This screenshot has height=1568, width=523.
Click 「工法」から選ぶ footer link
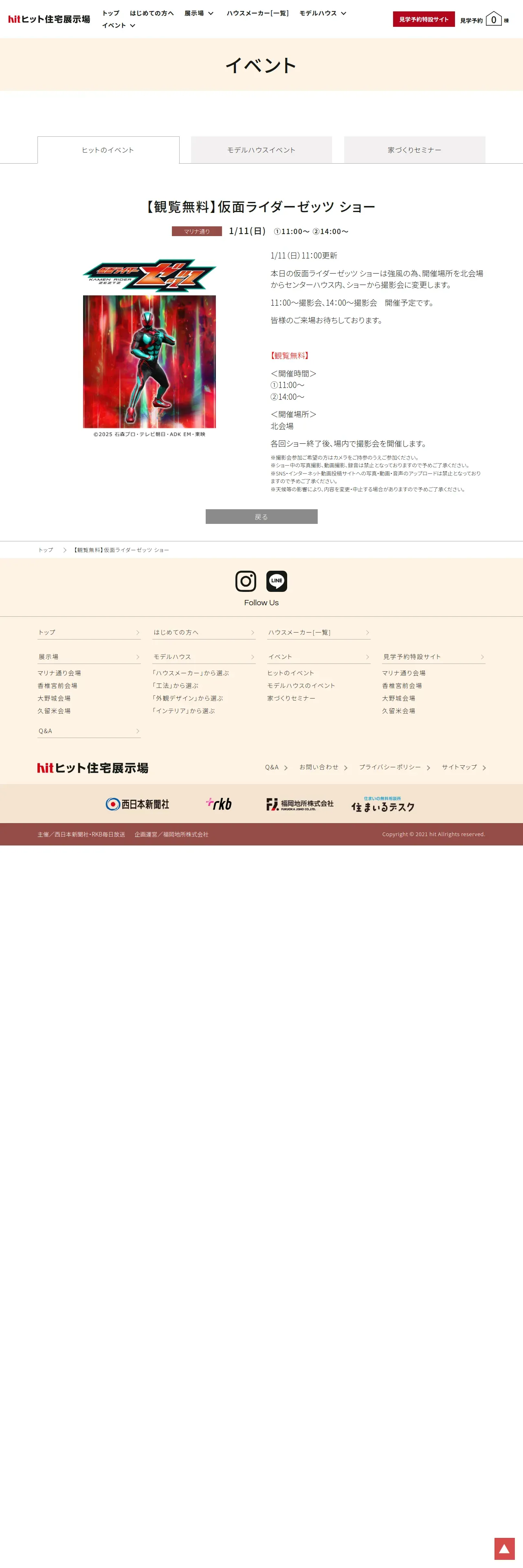pos(175,686)
